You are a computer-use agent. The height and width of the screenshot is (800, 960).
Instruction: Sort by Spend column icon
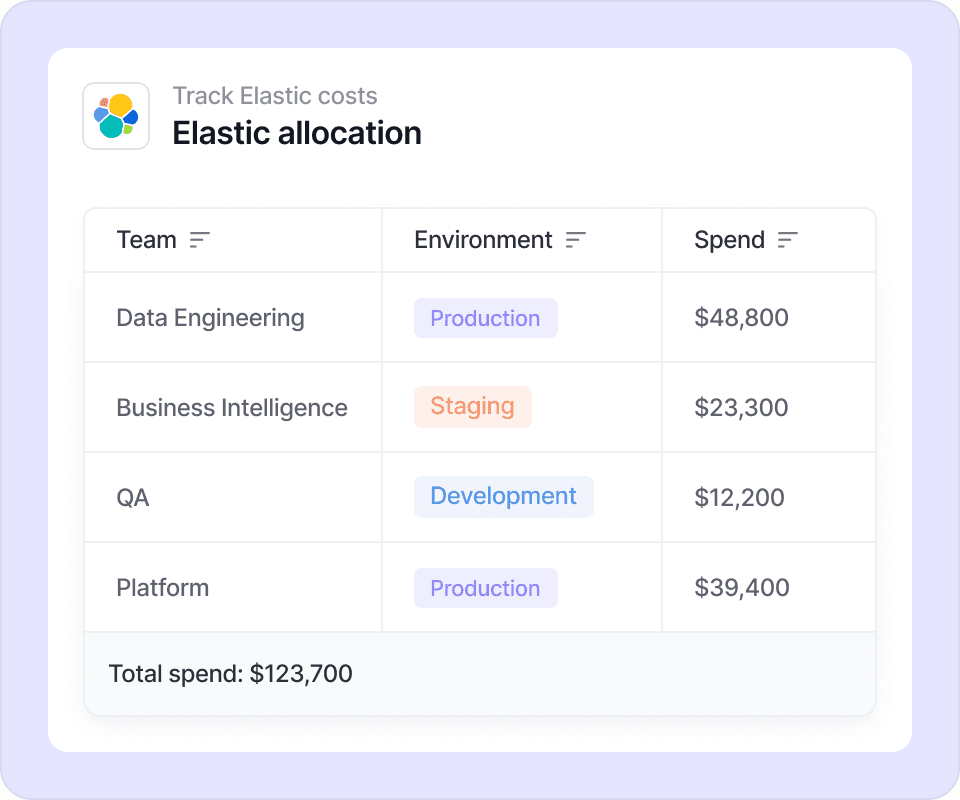point(788,240)
